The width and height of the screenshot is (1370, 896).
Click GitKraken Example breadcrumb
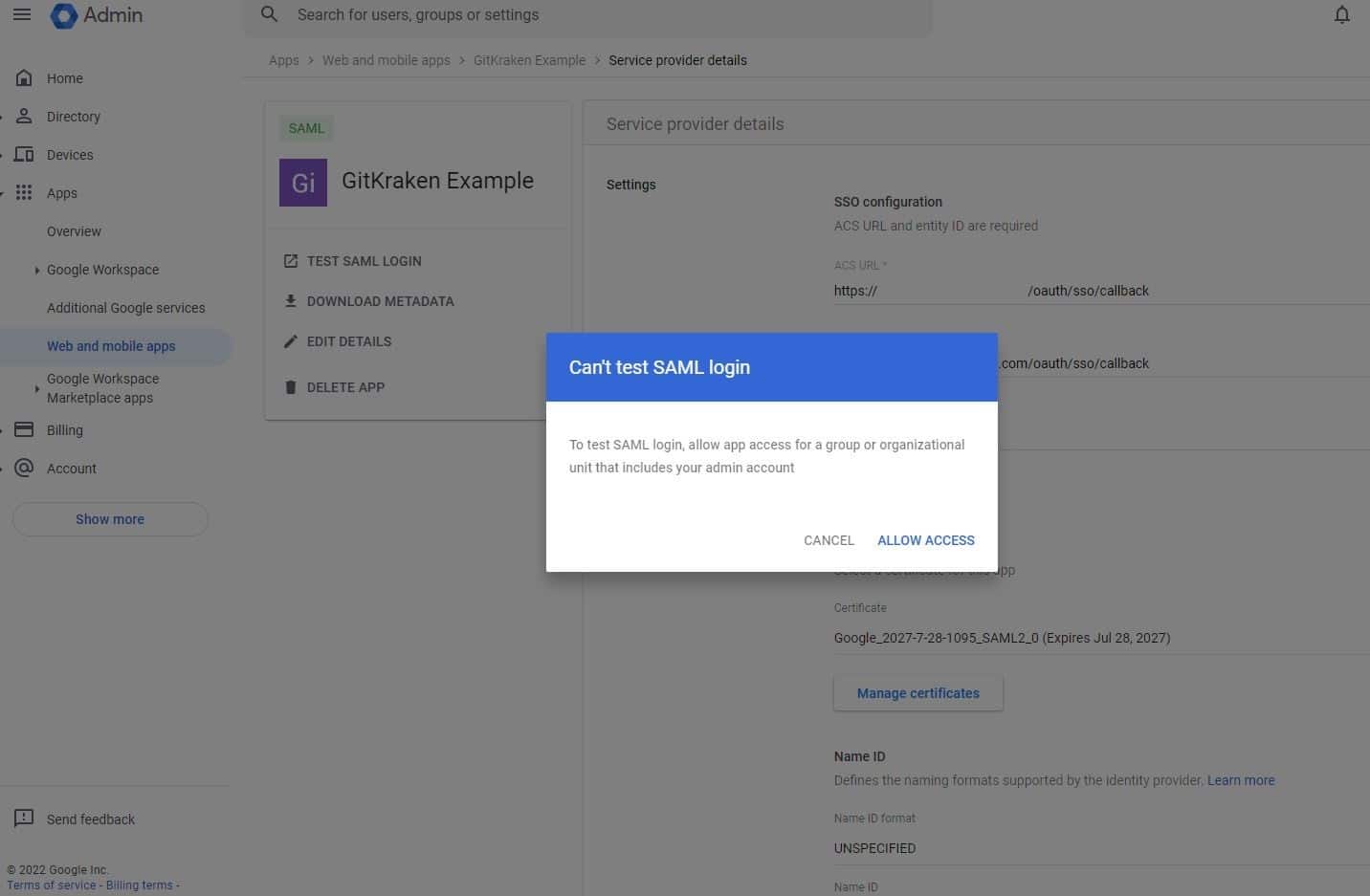coord(529,60)
